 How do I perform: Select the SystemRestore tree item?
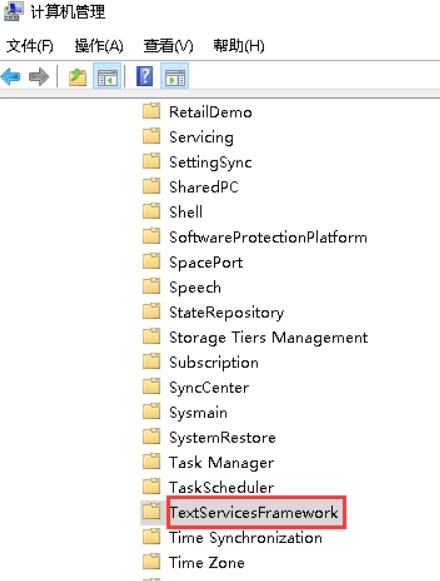click(222, 438)
